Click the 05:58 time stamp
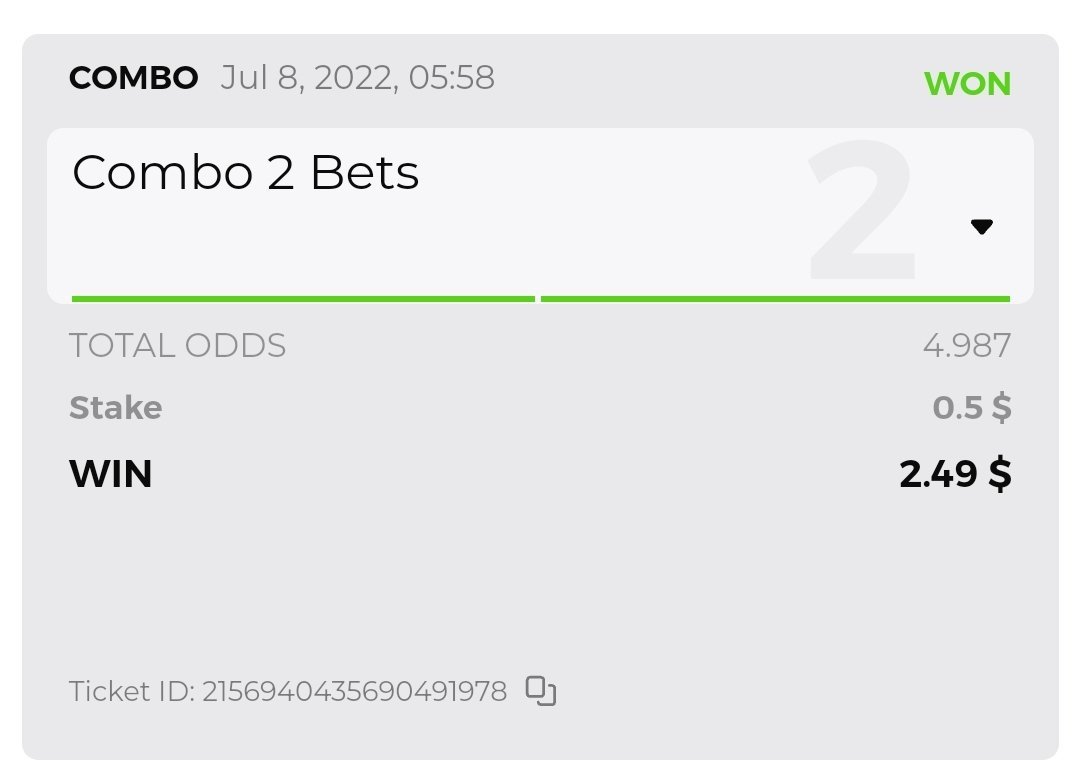This screenshot has height=771, width=1080. [451, 78]
